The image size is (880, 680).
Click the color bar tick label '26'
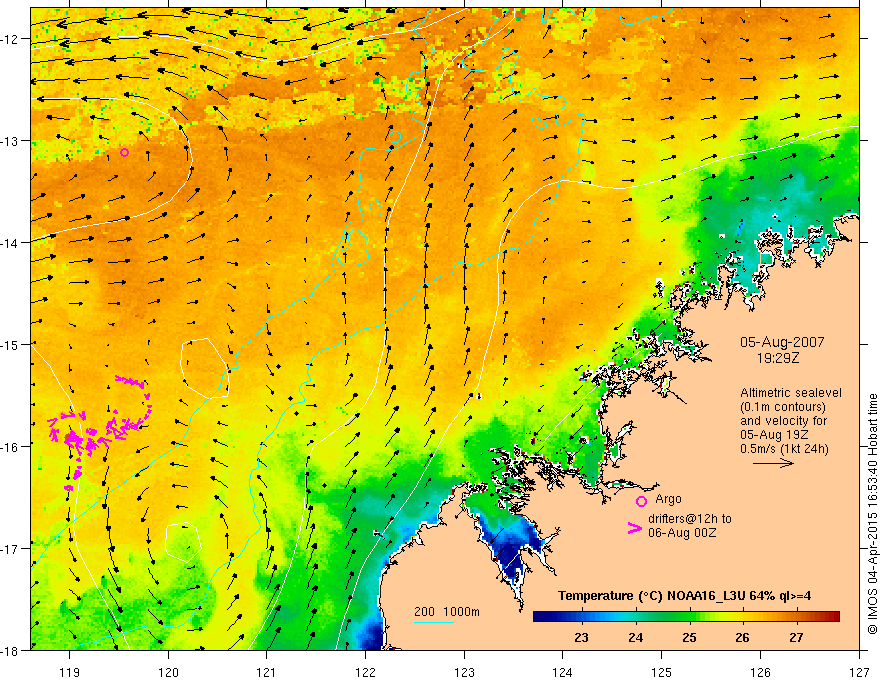[742, 637]
